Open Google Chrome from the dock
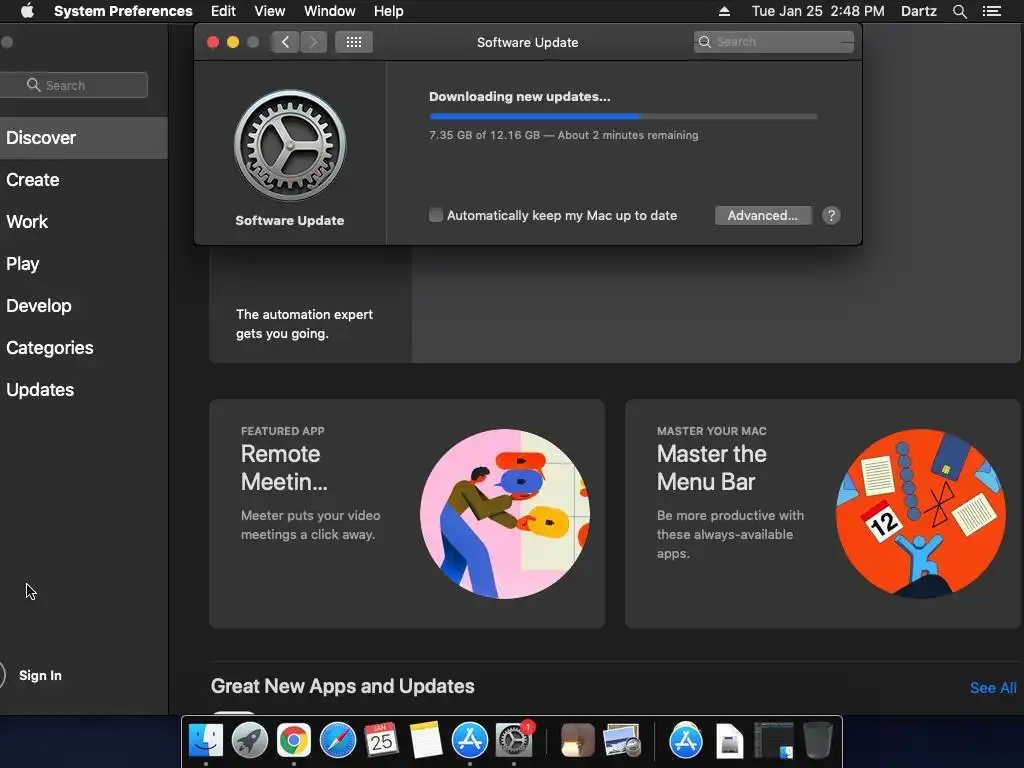 tap(294, 741)
